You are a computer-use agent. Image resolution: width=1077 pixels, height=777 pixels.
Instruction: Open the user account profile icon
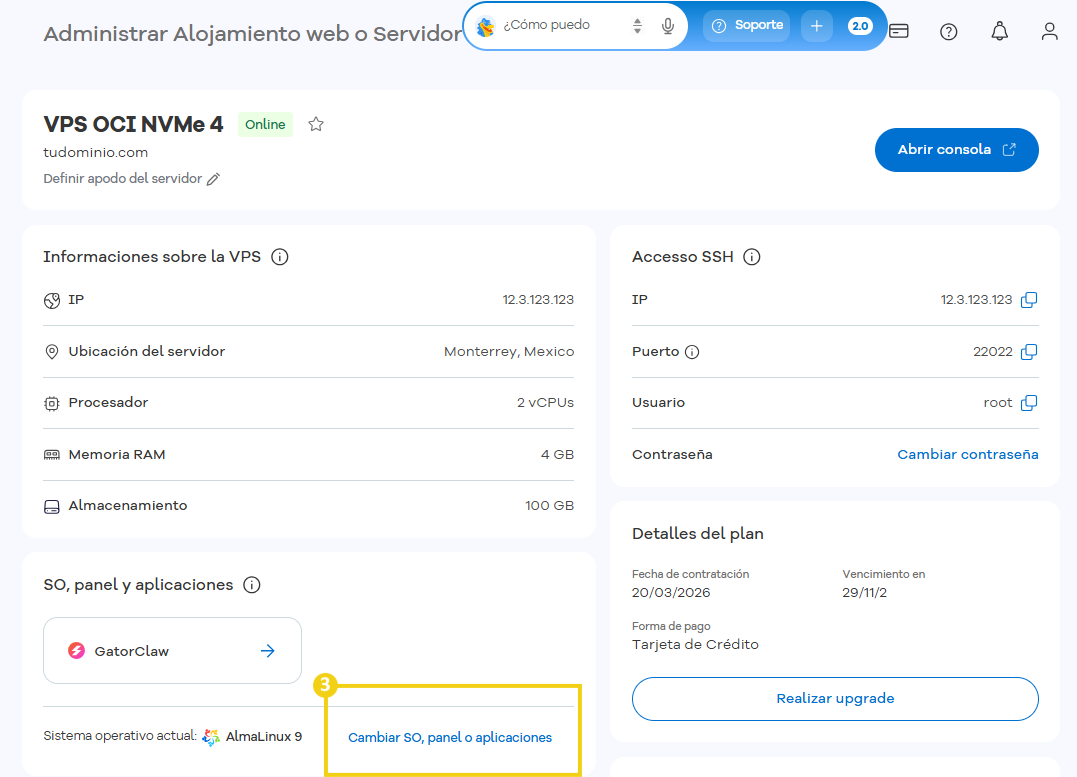[1049, 31]
